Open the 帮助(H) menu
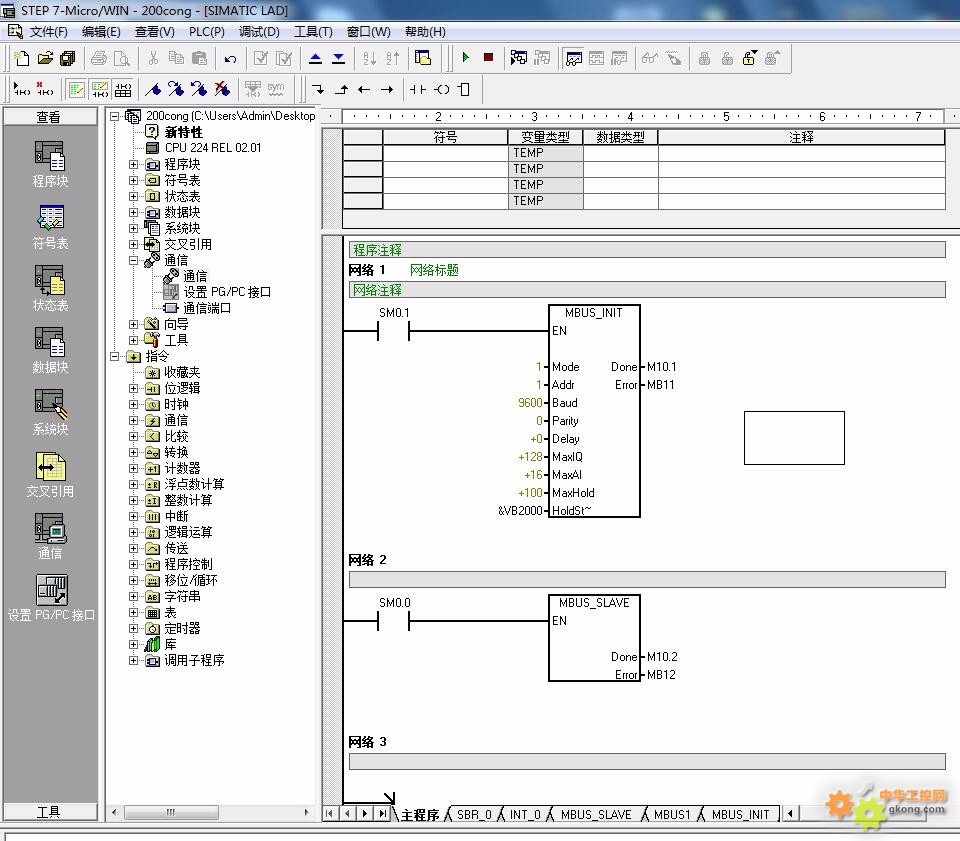 (425, 32)
